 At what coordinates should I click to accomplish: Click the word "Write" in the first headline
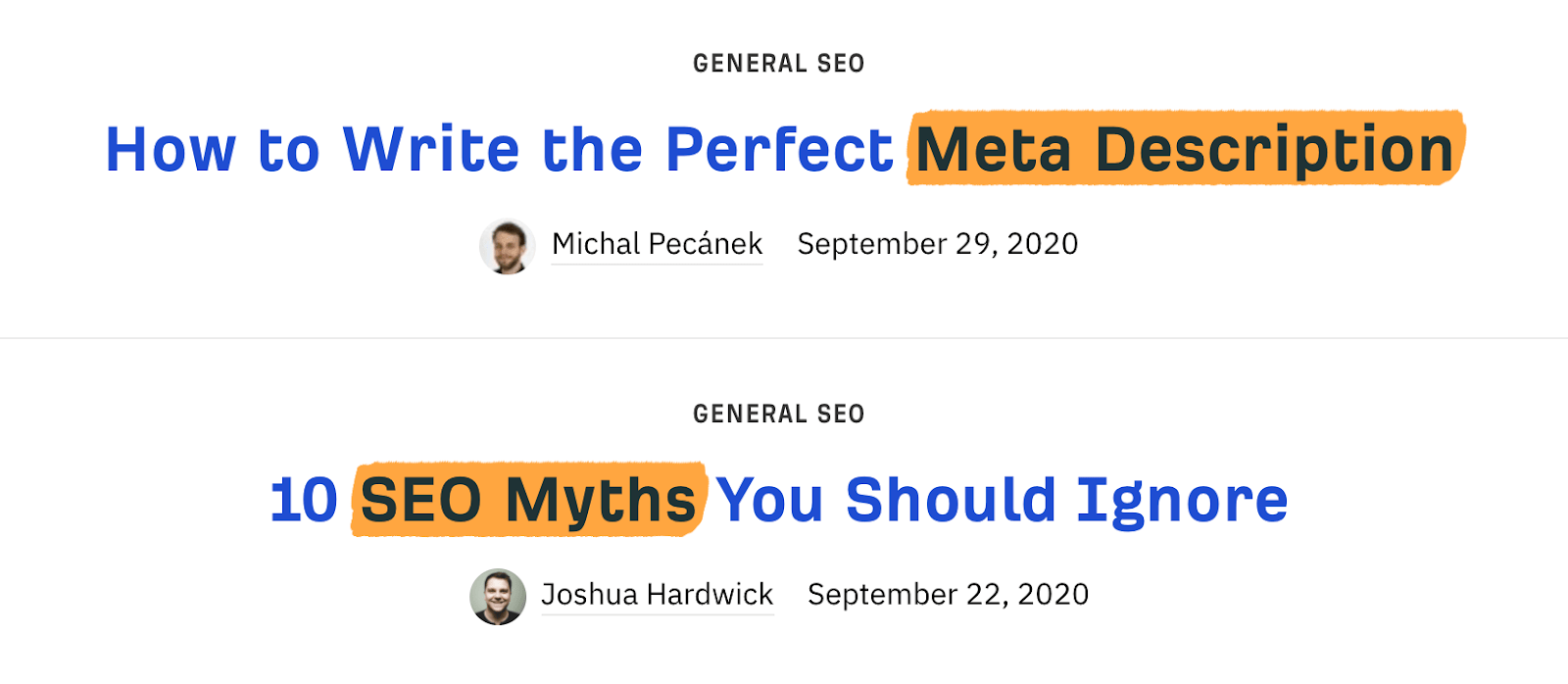tap(431, 150)
